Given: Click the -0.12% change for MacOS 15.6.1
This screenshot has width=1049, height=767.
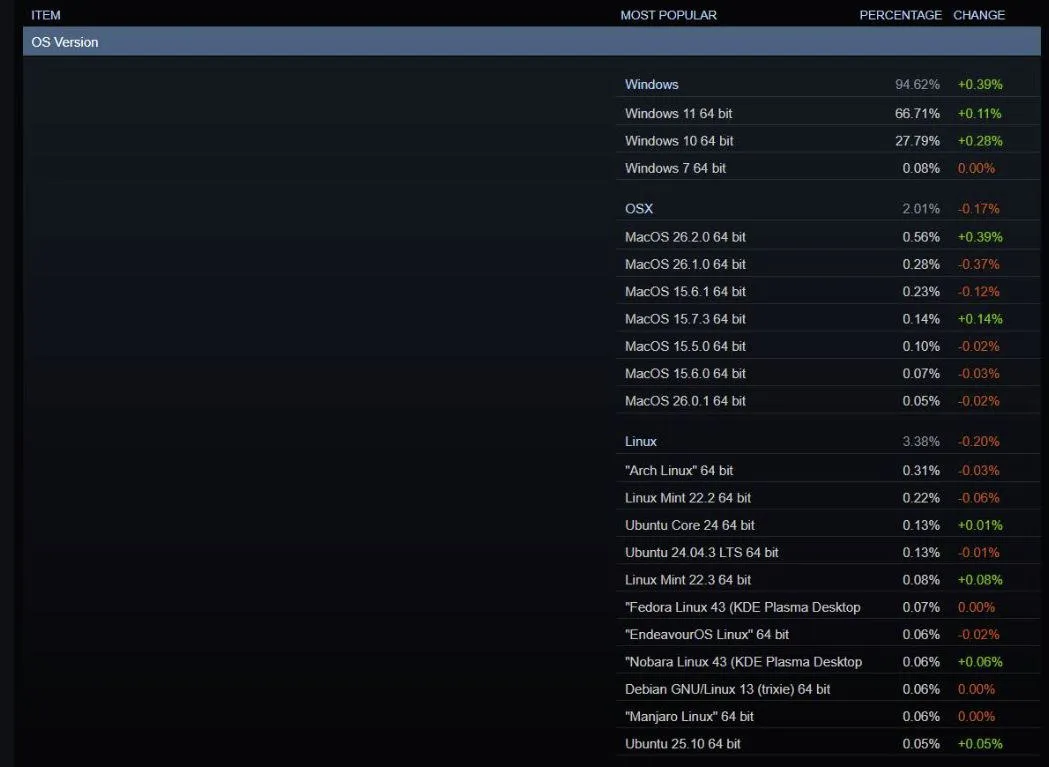Looking at the screenshot, I should pyautogui.click(x=978, y=291).
